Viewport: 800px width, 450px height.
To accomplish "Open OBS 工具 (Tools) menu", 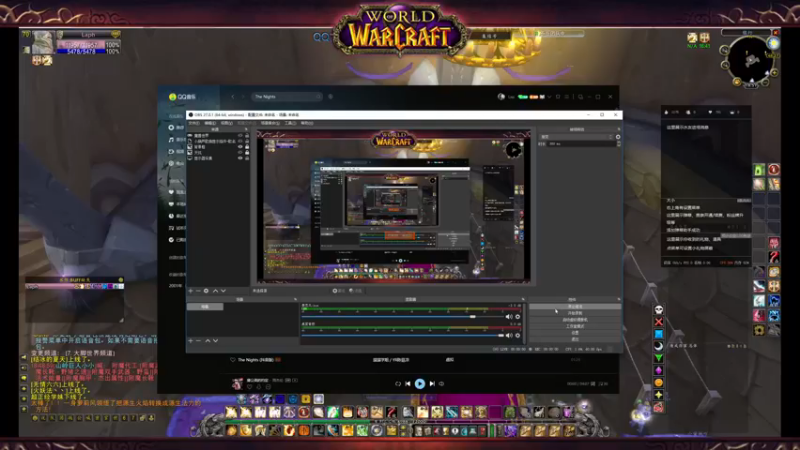I will pyautogui.click(x=290, y=123).
